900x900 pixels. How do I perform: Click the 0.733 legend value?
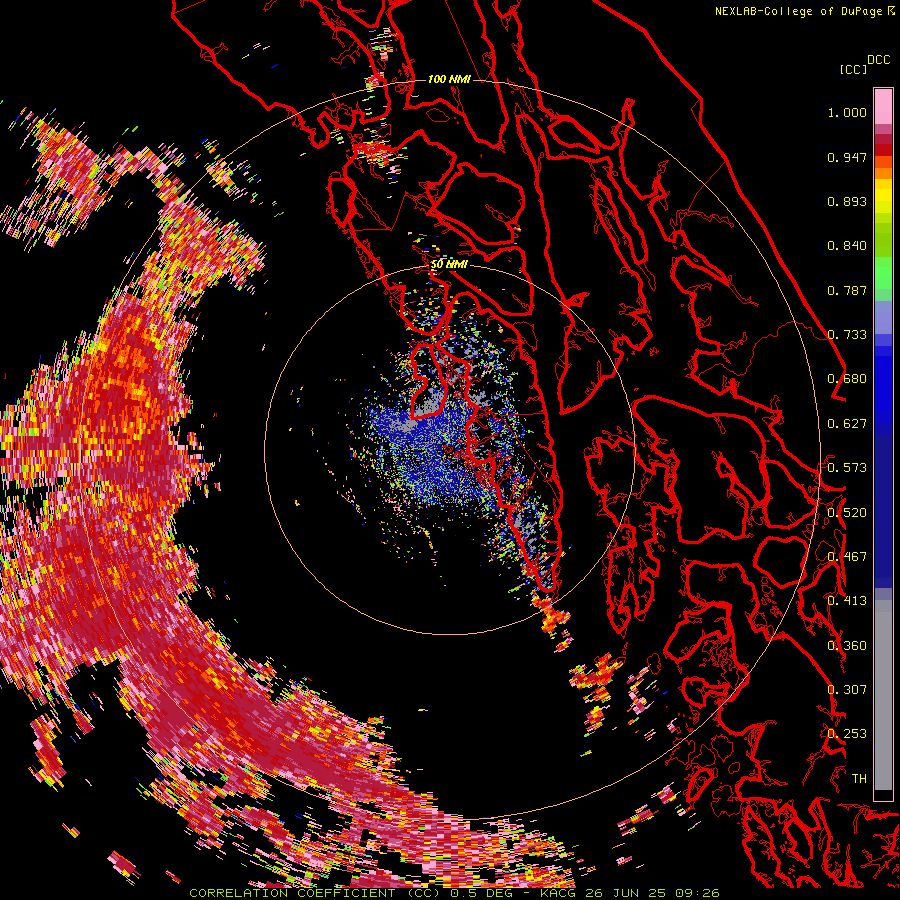pos(847,335)
